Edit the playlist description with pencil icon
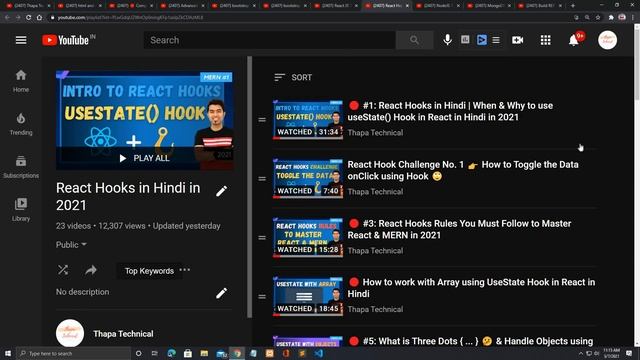The width and height of the screenshot is (640, 360). (x=221, y=293)
